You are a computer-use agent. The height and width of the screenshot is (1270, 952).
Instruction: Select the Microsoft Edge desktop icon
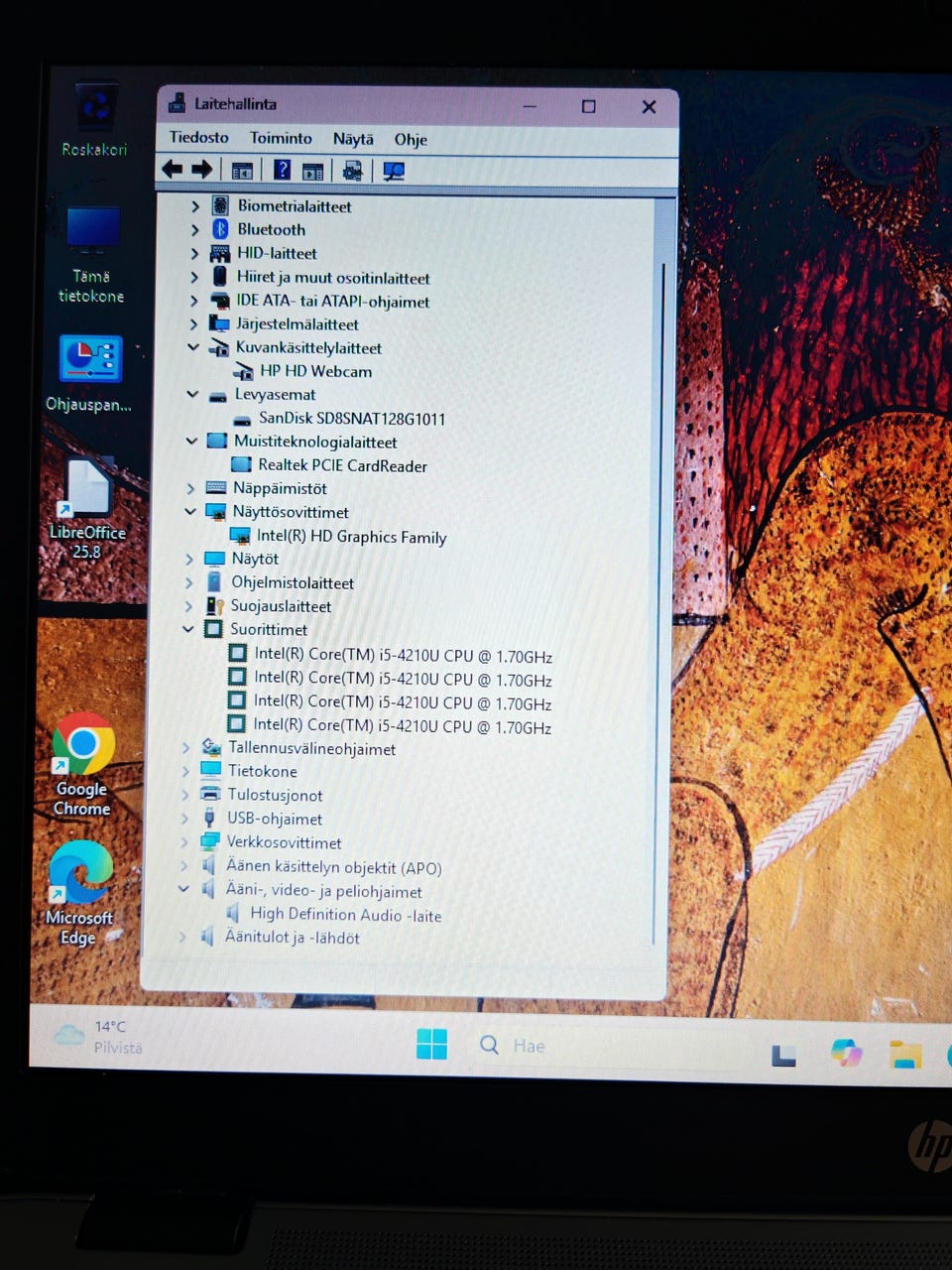[79, 893]
